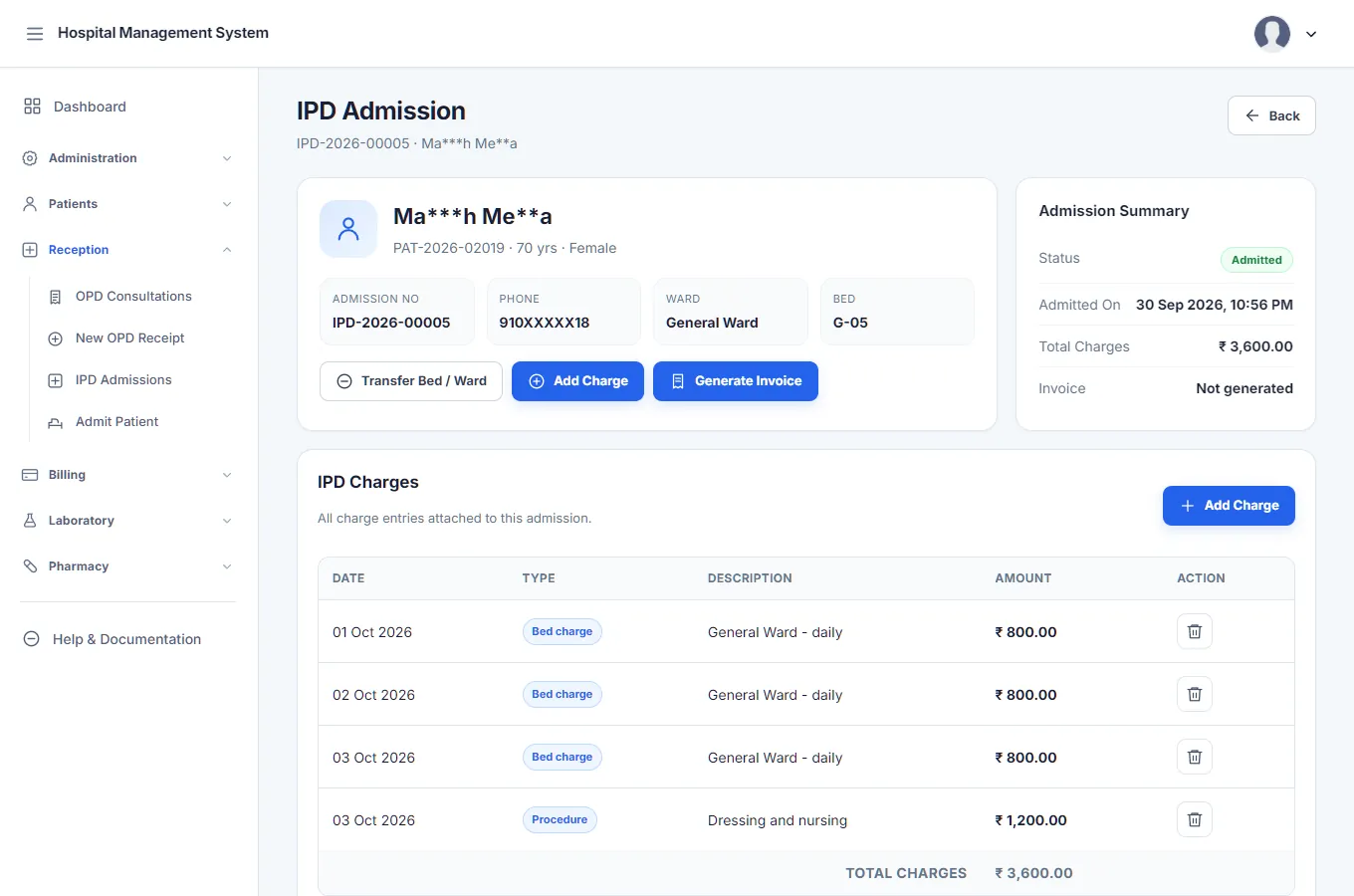The height and width of the screenshot is (896, 1354).
Task: Delete the 02 Oct 2026 bed charge
Action: (1195, 694)
